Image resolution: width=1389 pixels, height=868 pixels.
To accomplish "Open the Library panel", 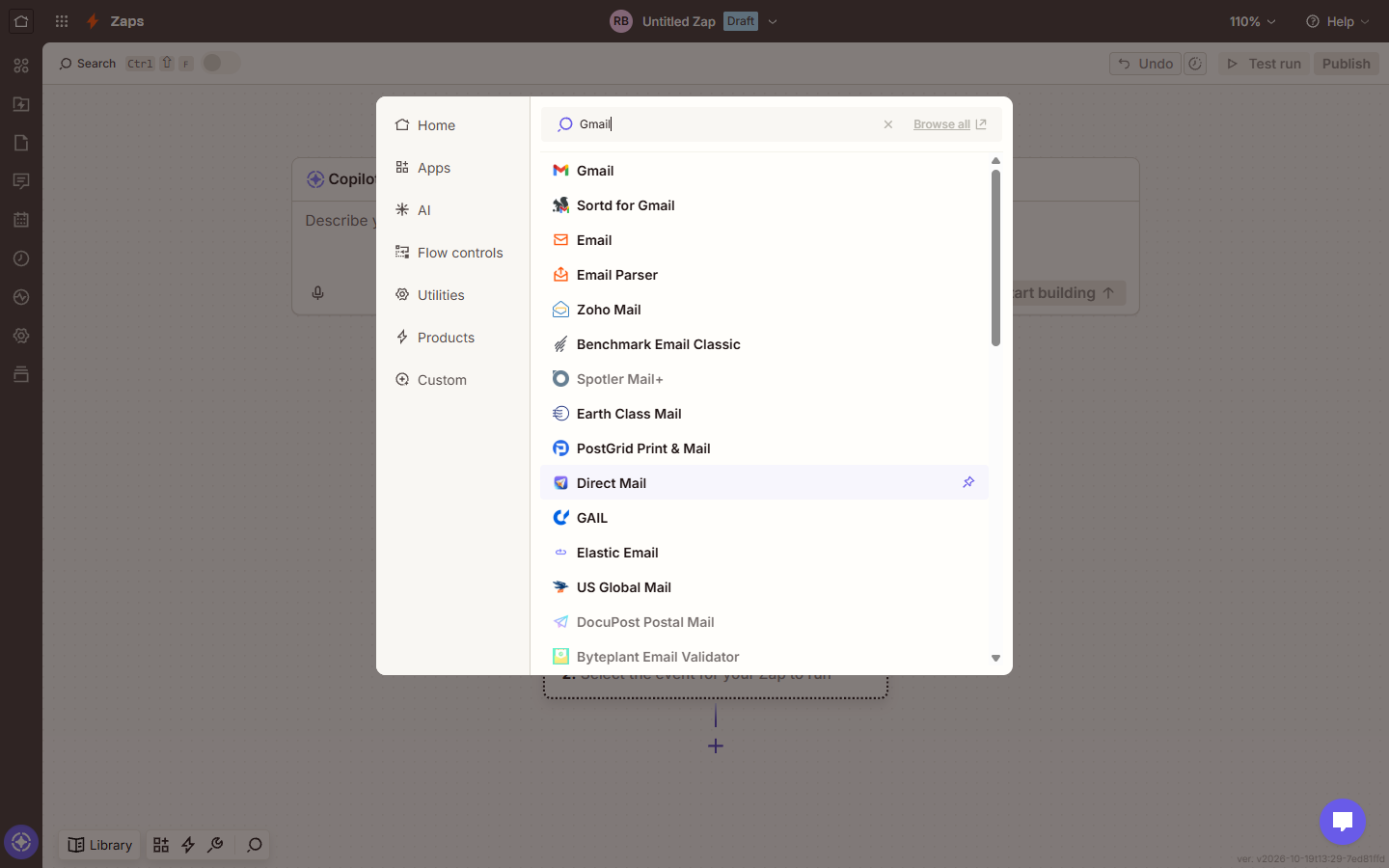I will [99, 845].
